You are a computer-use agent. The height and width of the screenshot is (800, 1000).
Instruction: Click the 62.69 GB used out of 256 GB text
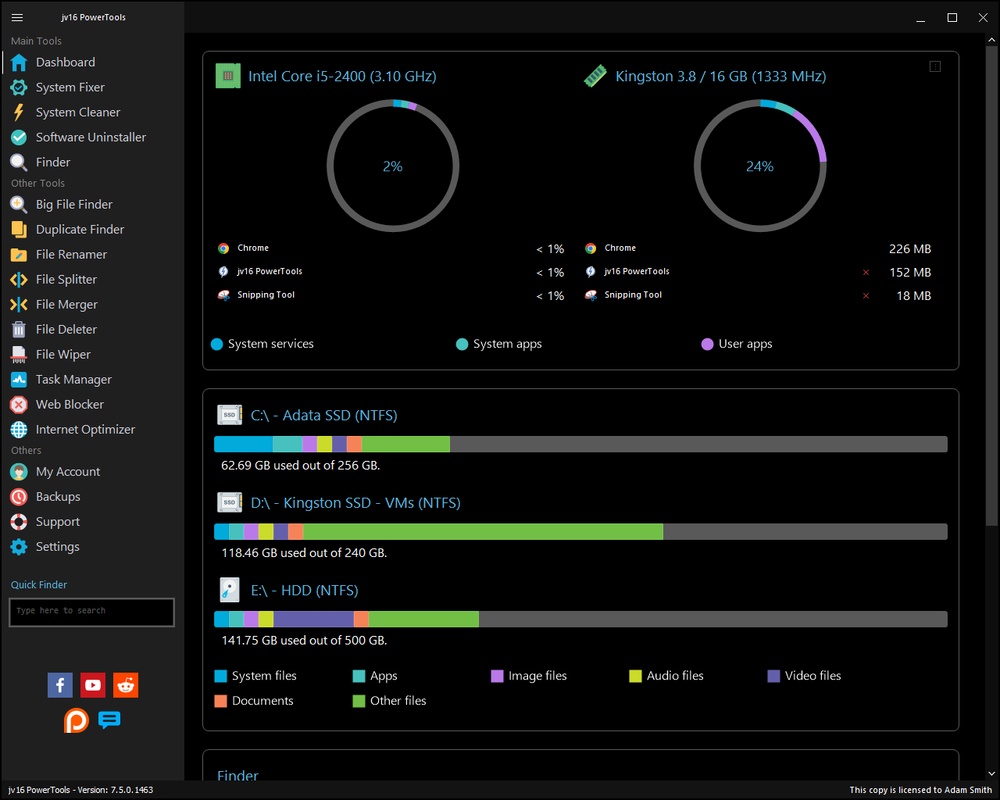tap(300, 466)
